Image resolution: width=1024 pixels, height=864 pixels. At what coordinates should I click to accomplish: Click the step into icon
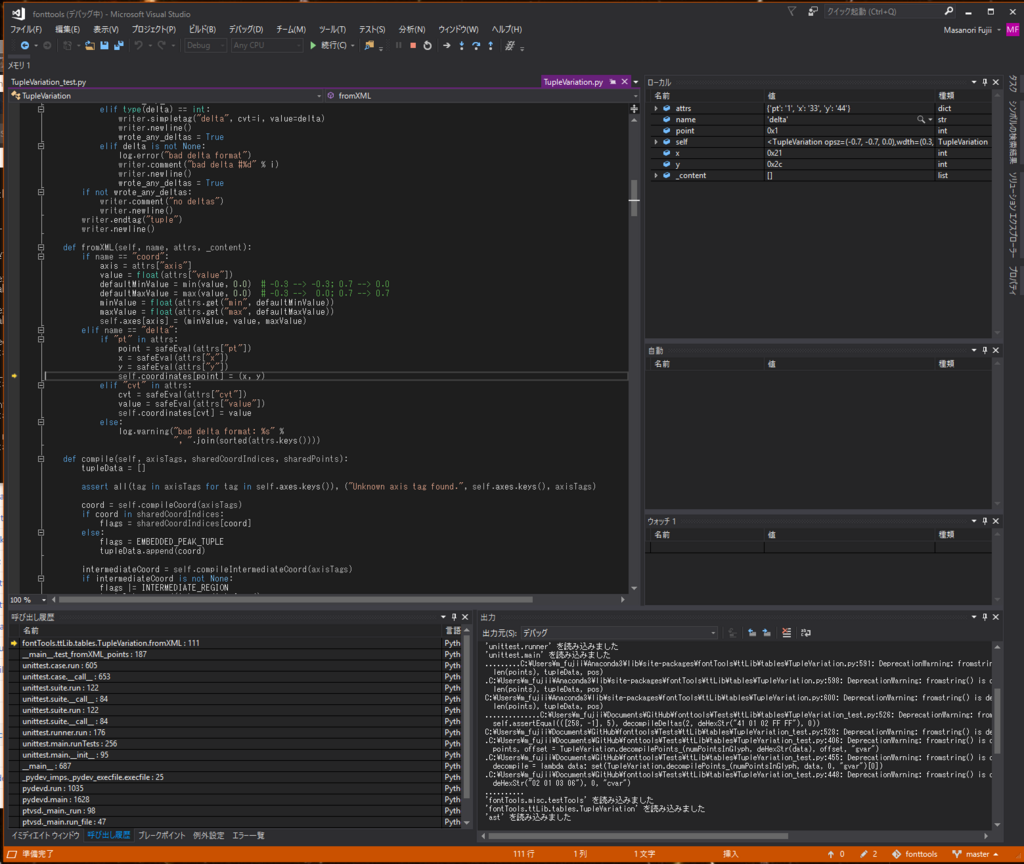462,46
